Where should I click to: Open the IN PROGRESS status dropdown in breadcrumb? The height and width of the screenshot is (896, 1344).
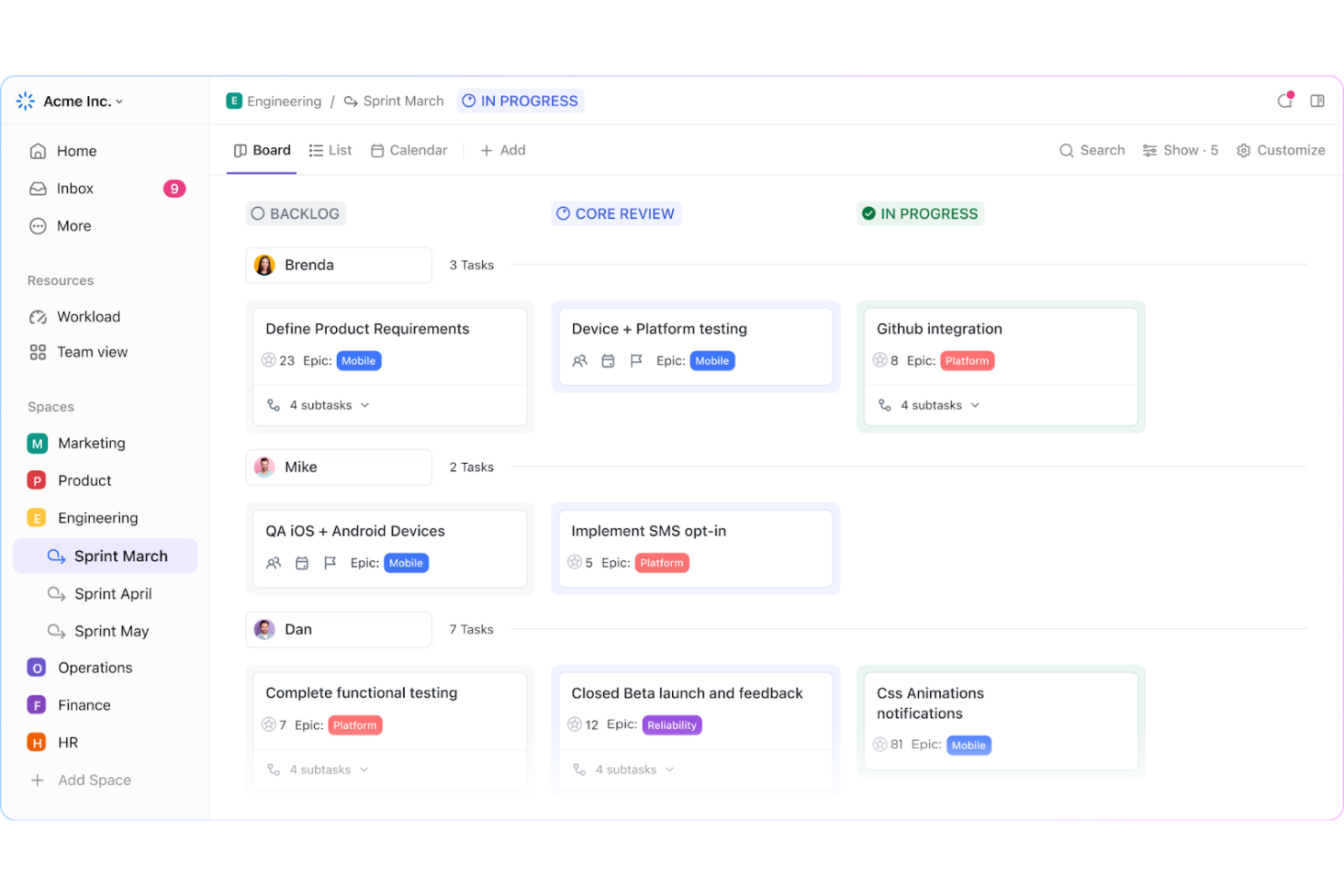520,101
